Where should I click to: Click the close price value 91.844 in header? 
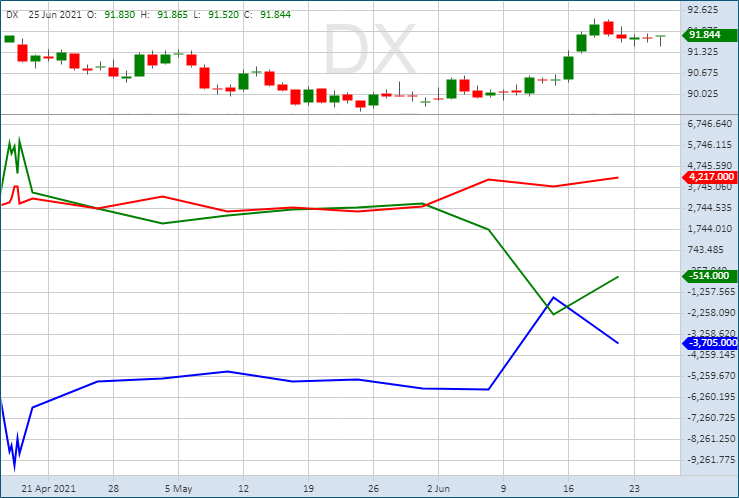point(275,15)
